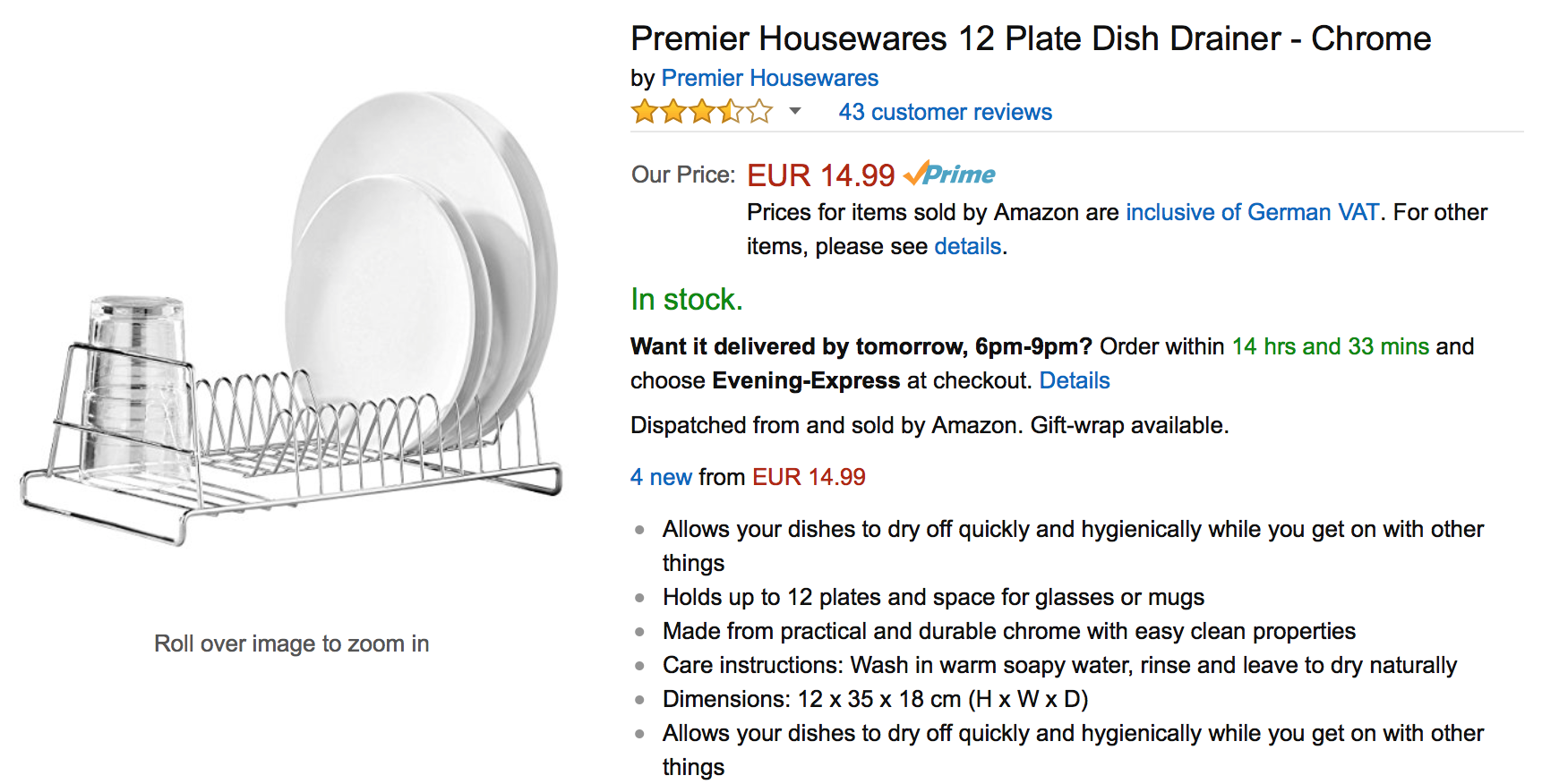The height and width of the screenshot is (784, 1542).
Task: Click the 14 hrs and 33 mins countdown
Action: pos(1330,346)
